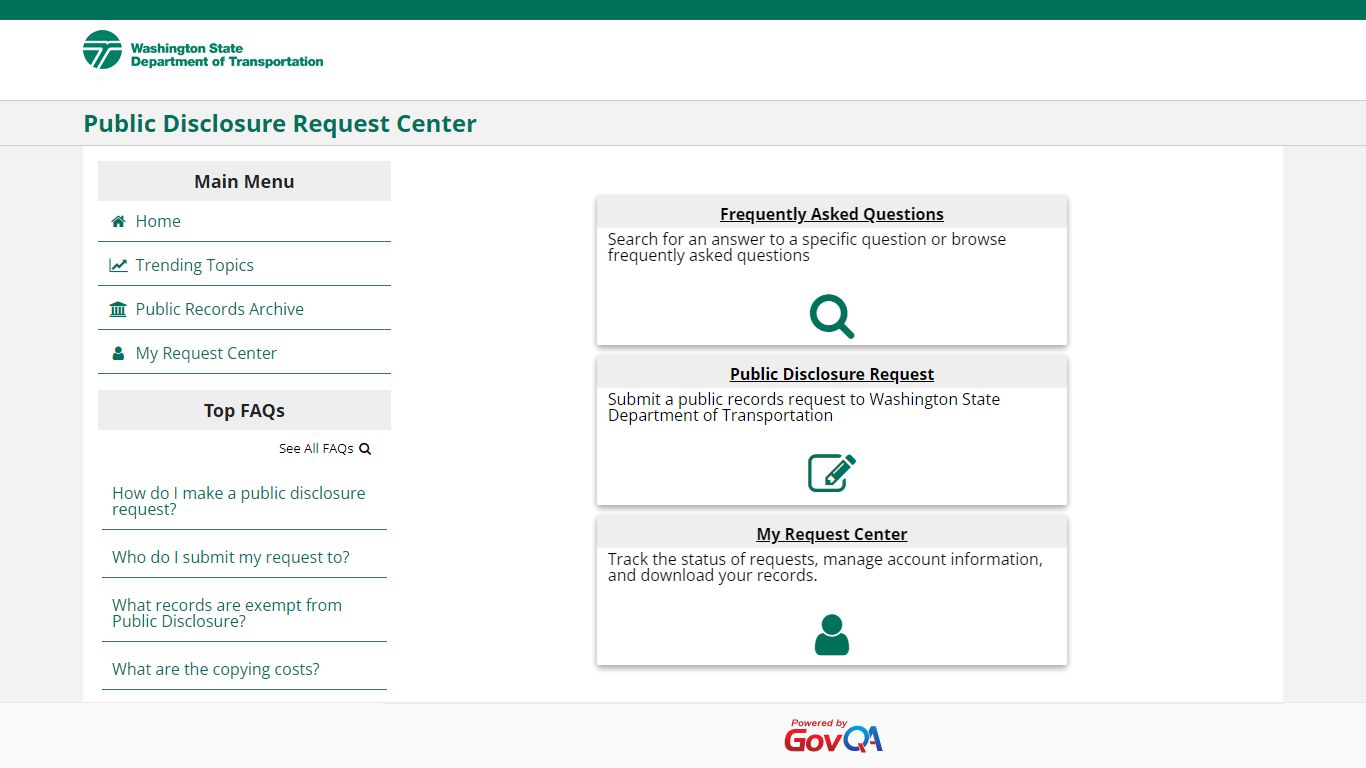Click the My Request Center person icon in menu

click(x=118, y=353)
